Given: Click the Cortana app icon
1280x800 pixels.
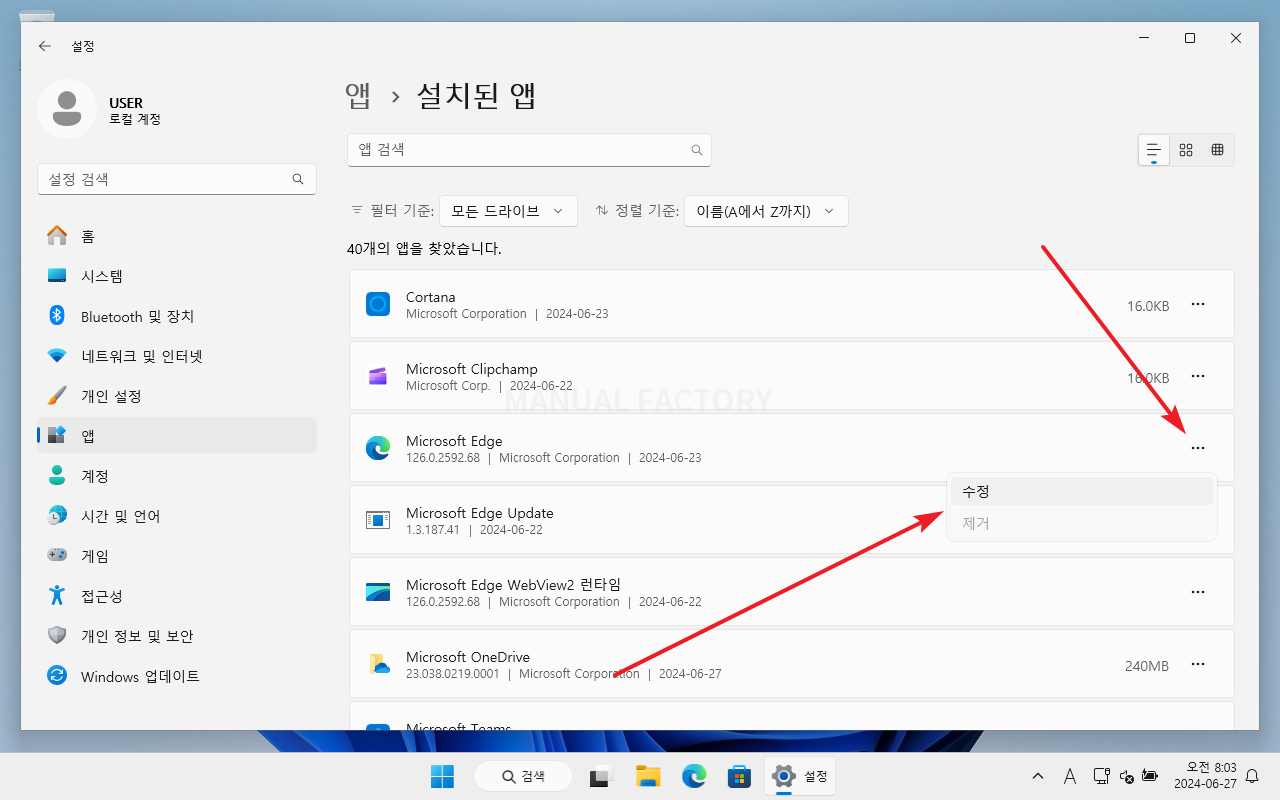Looking at the screenshot, I should click(x=378, y=305).
